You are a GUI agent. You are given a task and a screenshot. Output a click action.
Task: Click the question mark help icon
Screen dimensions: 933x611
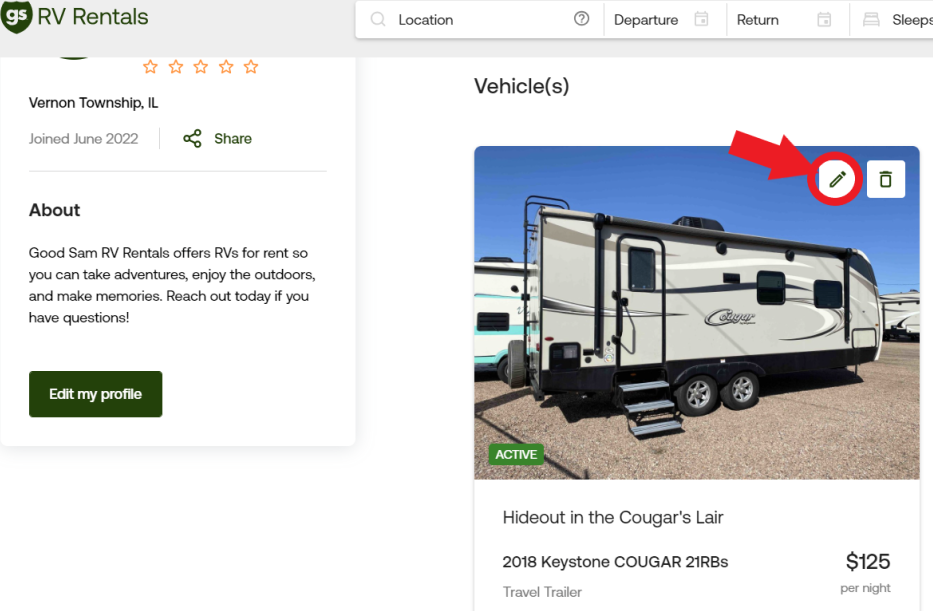coord(581,20)
